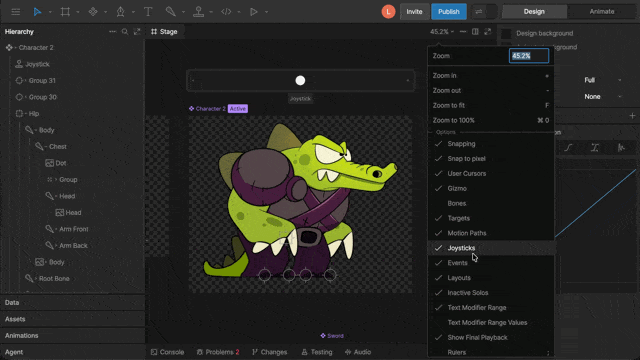Click the Invite button
The height and width of the screenshot is (360, 640).
tap(414, 11)
